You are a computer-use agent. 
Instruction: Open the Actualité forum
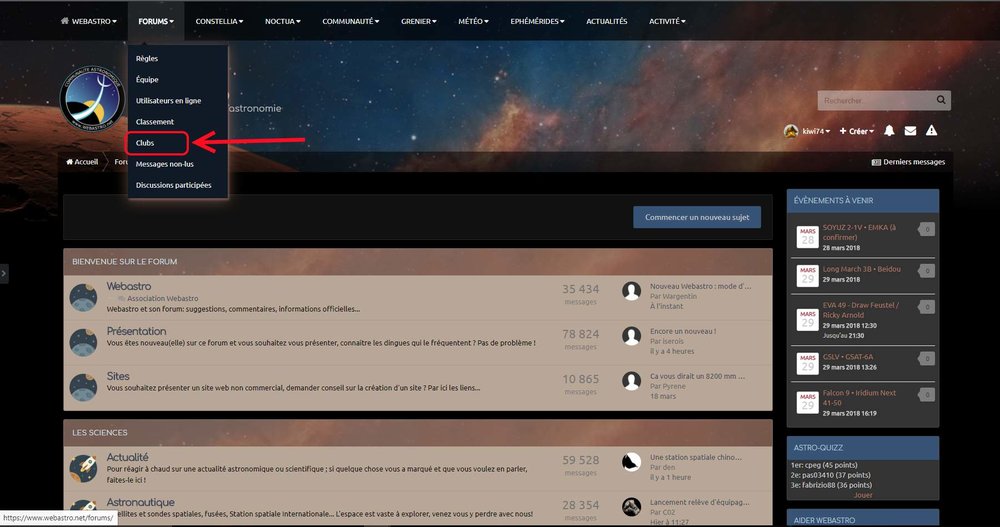[x=128, y=457]
